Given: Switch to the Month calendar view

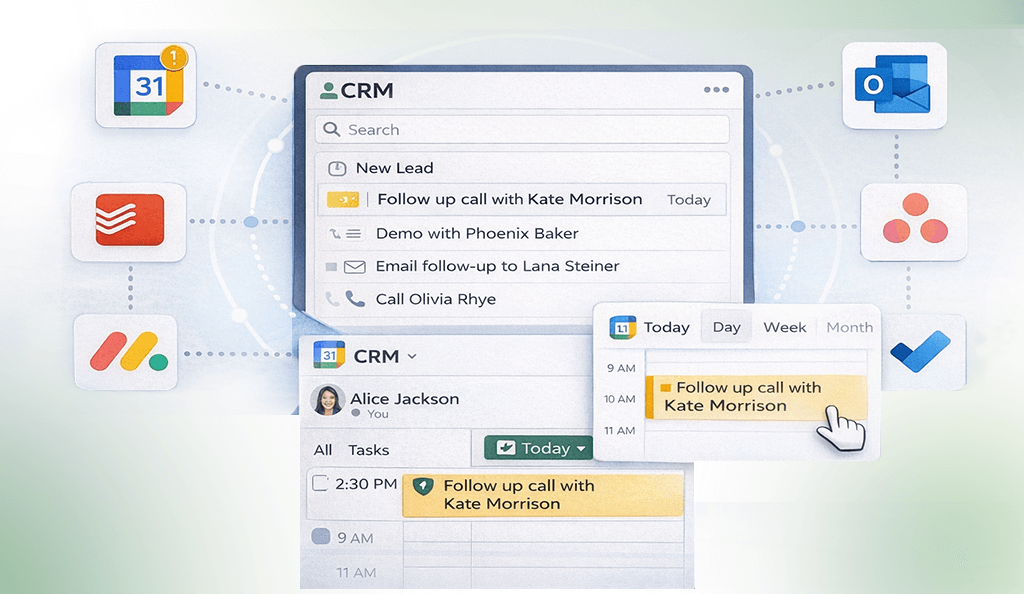Looking at the screenshot, I should pyautogui.click(x=848, y=327).
